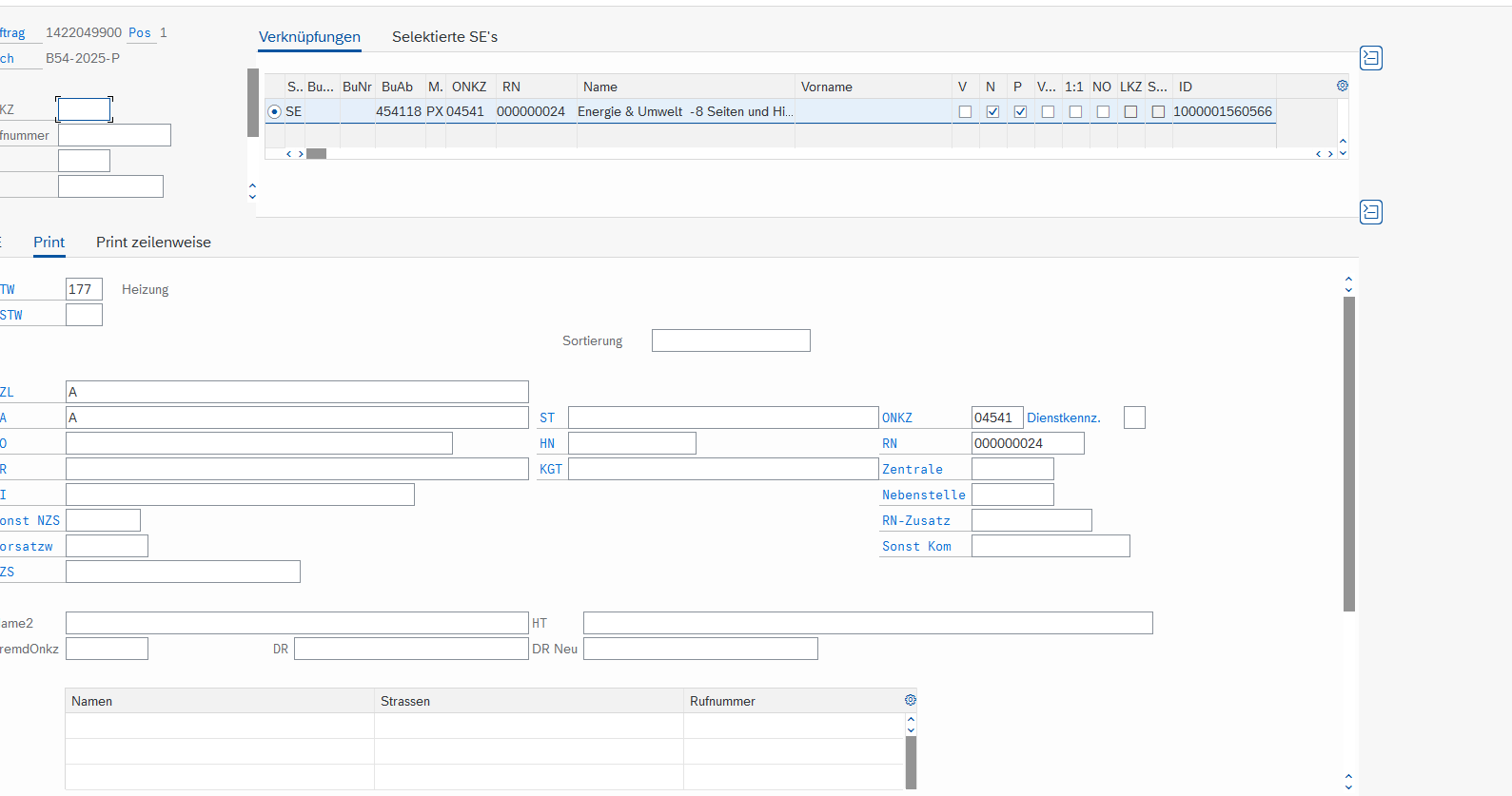Tick the V... checkbox after P column
This screenshot has width=1512, height=796.
[x=1048, y=111]
